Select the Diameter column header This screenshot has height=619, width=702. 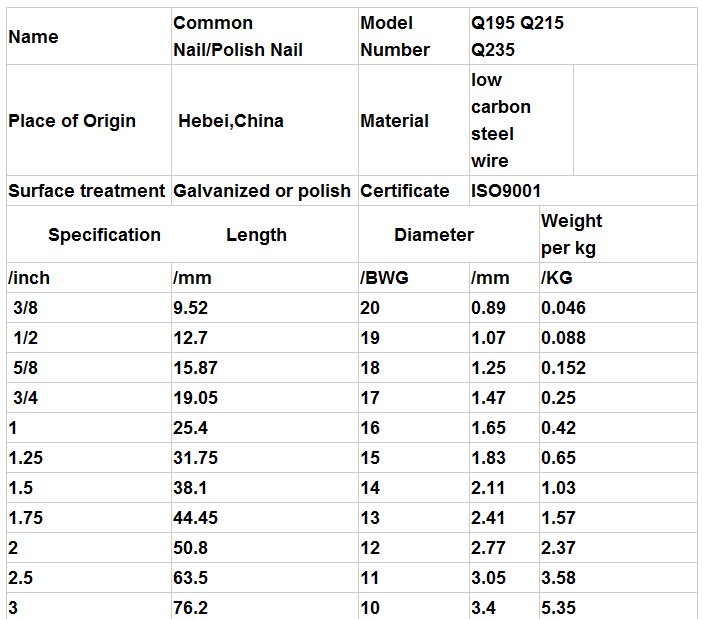(434, 235)
